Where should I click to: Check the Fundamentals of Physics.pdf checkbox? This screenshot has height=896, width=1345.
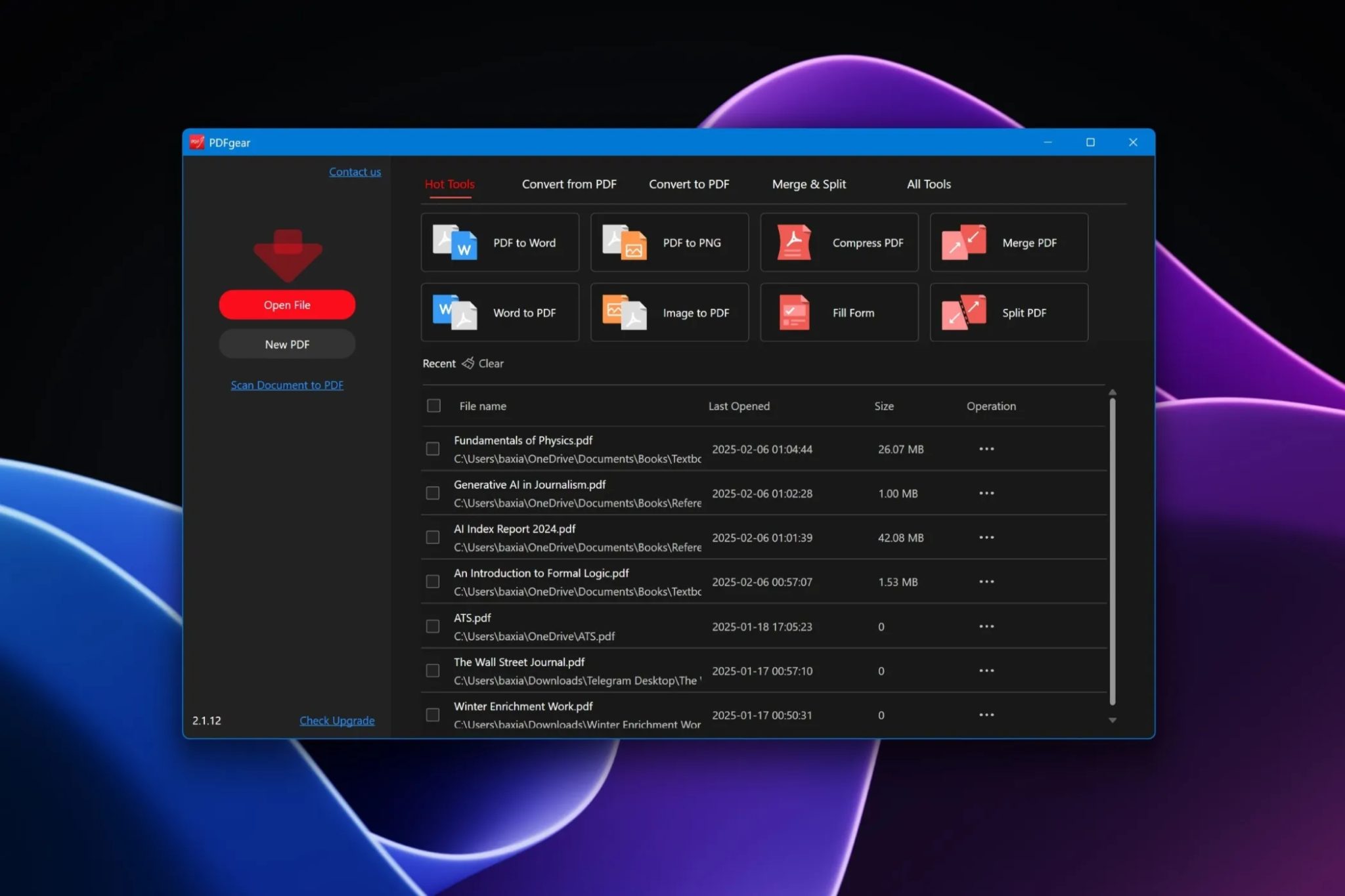432,448
